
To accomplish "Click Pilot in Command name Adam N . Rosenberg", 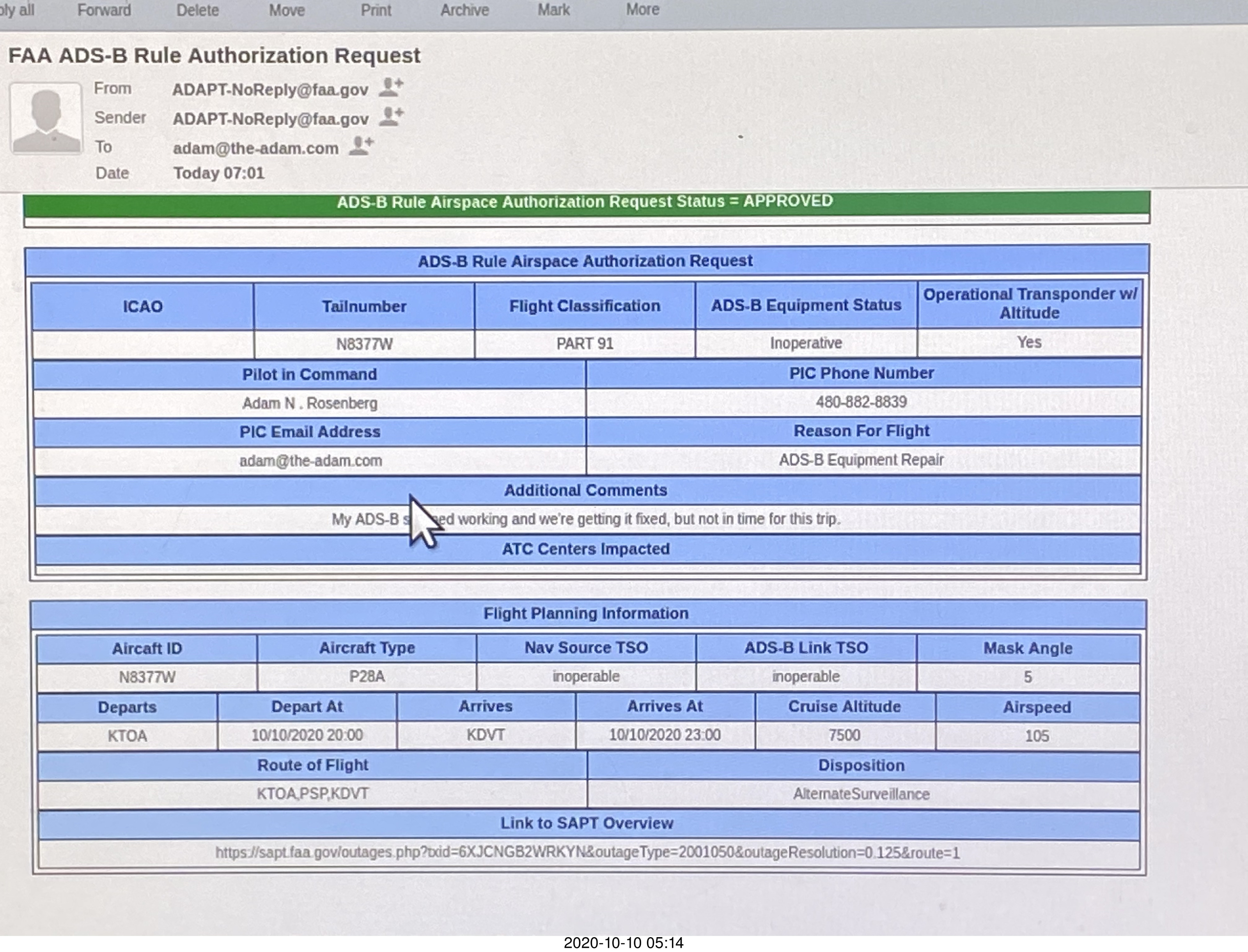I will (x=309, y=403).
